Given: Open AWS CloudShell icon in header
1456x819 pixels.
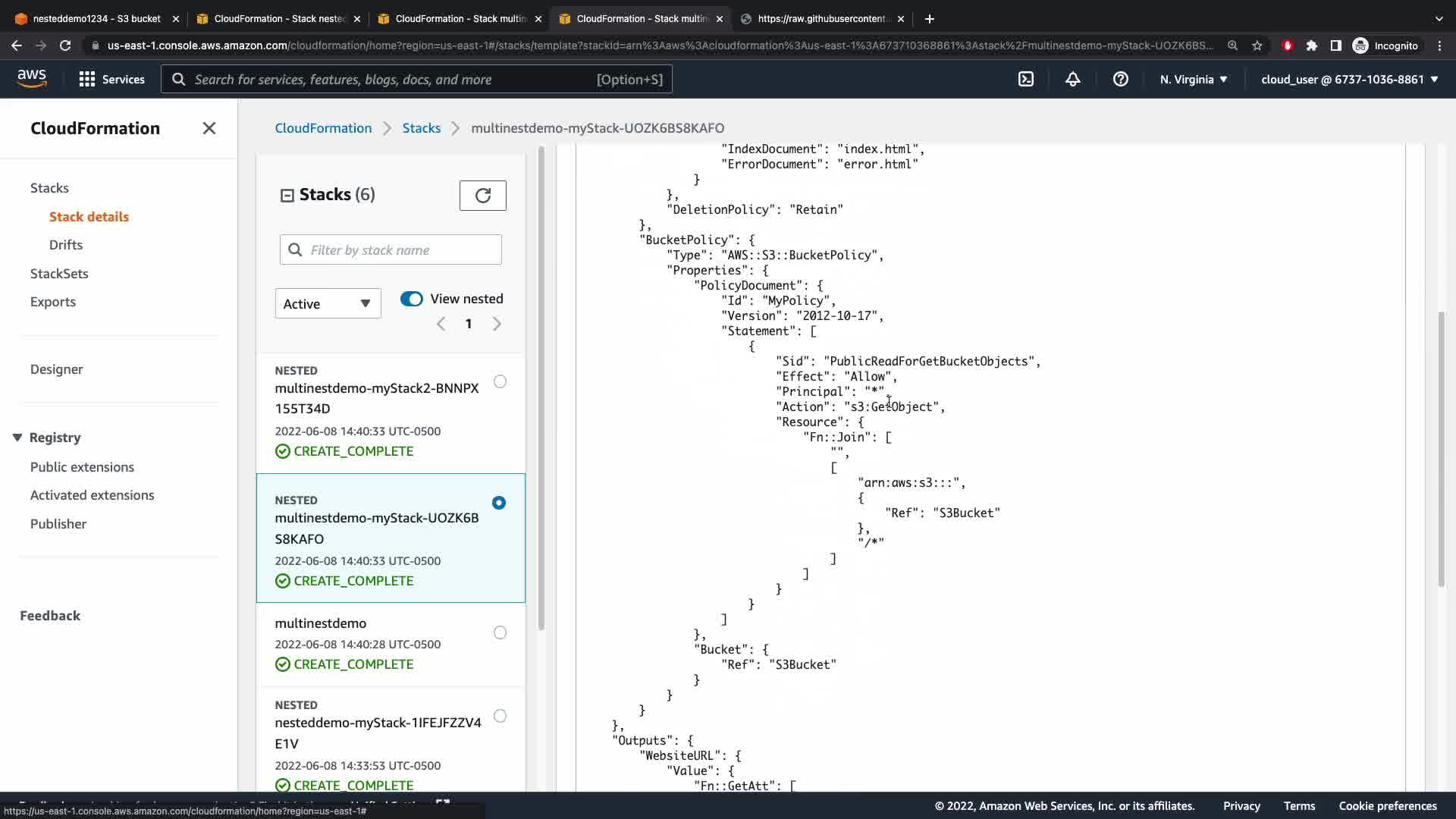Looking at the screenshot, I should coord(1025,79).
